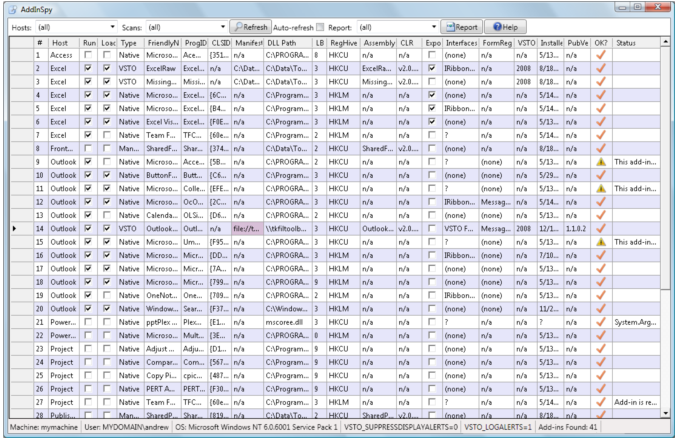Click the warning icon in row 15 Outlook
This screenshot has width=675, height=439.
pyautogui.click(x=601, y=242)
